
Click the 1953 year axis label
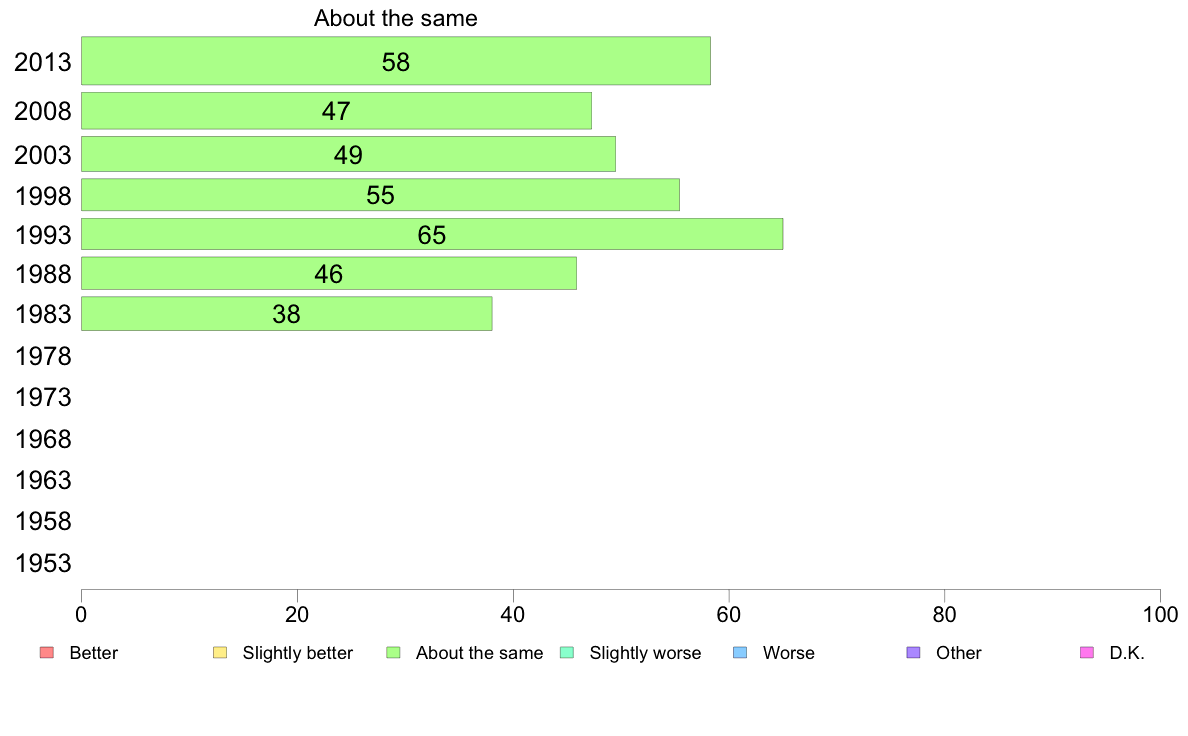coord(43,563)
